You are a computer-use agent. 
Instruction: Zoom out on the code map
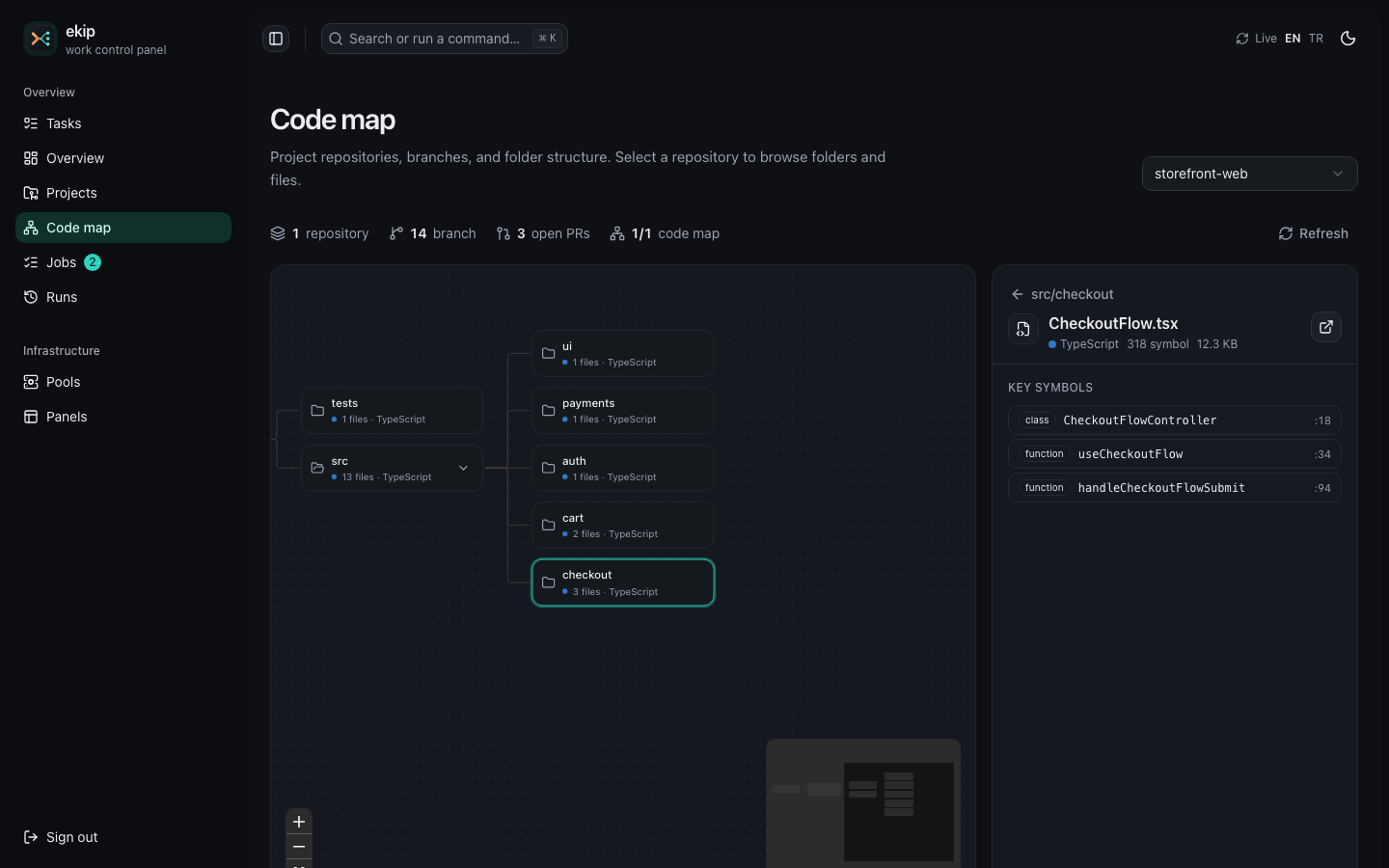(x=299, y=847)
